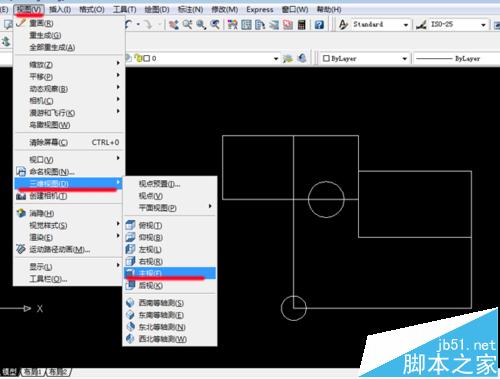Screen dimensions: 500x379
Task: Click the Dimension Style icon beside ISO-25
Action: pyautogui.click(x=421, y=24)
